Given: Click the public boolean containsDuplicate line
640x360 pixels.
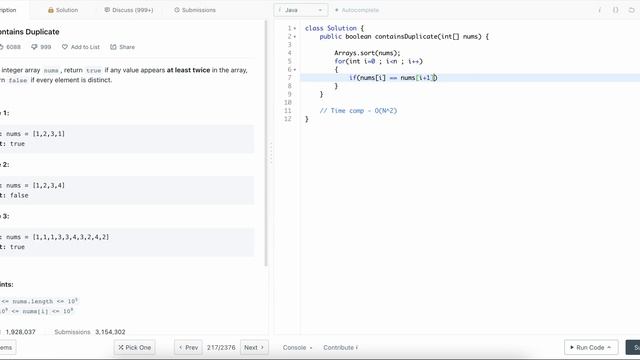Looking at the screenshot, I should click(x=404, y=36).
